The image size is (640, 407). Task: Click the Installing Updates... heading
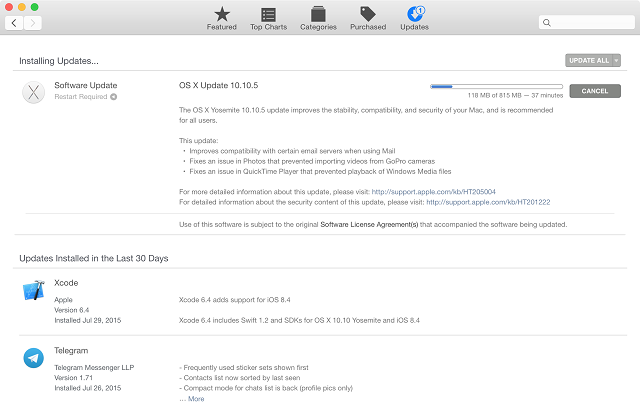[x=59, y=61]
